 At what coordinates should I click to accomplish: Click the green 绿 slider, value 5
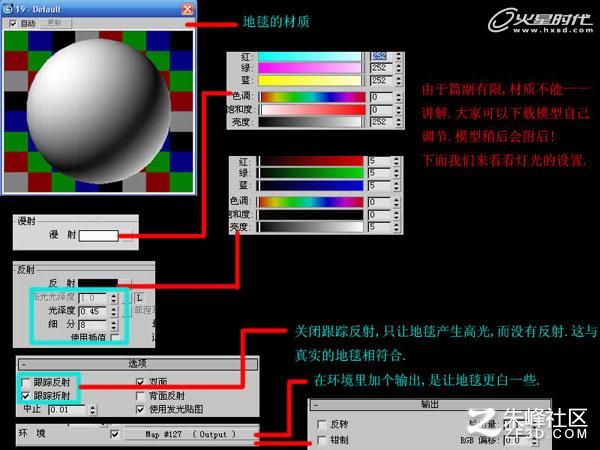[311, 173]
